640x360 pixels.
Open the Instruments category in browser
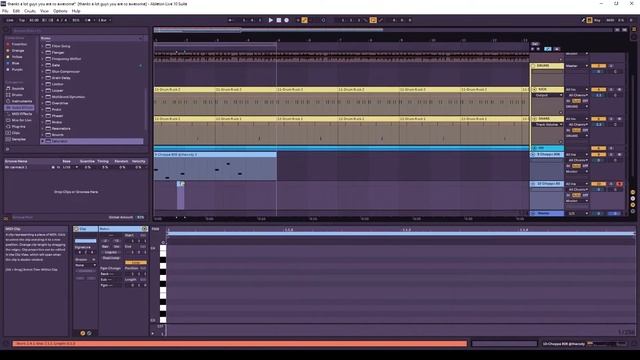tap(19, 101)
